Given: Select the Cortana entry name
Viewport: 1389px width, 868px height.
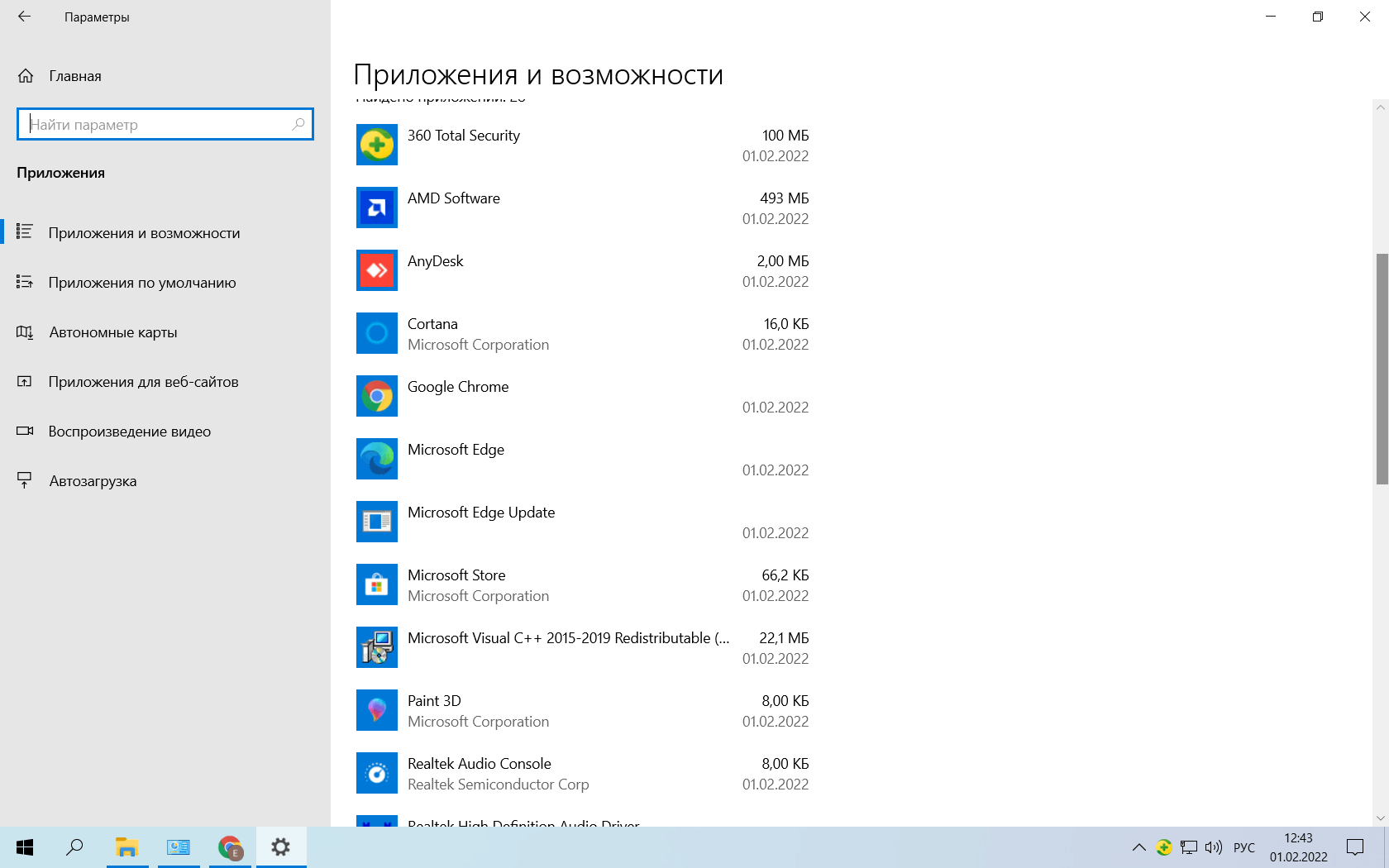Looking at the screenshot, I should point(432,324).
